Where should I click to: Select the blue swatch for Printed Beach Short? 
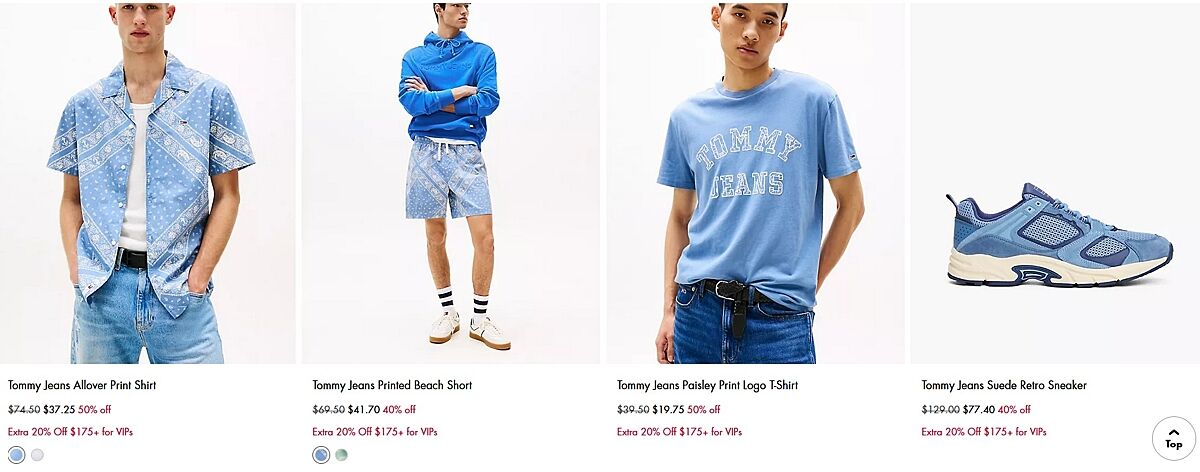pos(321,455)
